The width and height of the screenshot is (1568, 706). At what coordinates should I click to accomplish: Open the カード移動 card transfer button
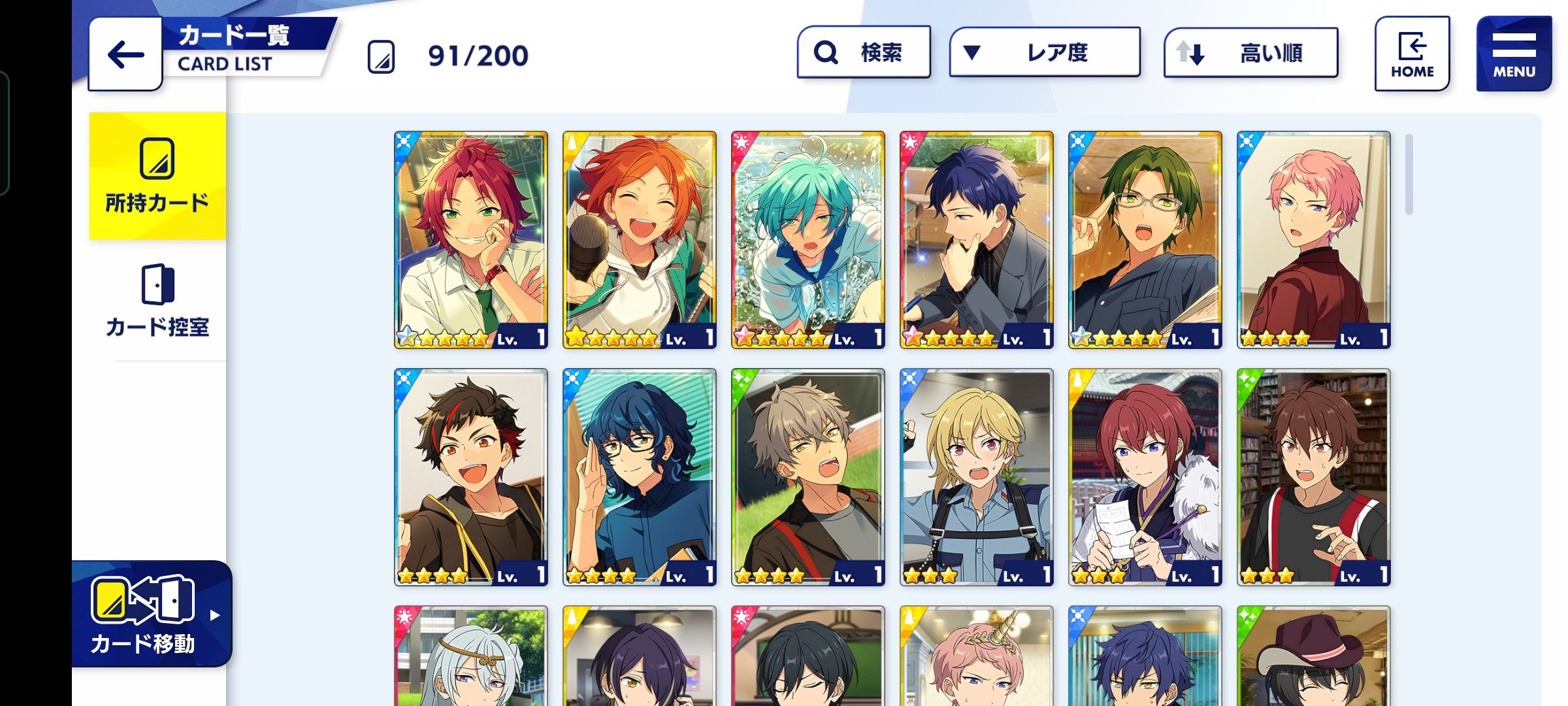152,614
